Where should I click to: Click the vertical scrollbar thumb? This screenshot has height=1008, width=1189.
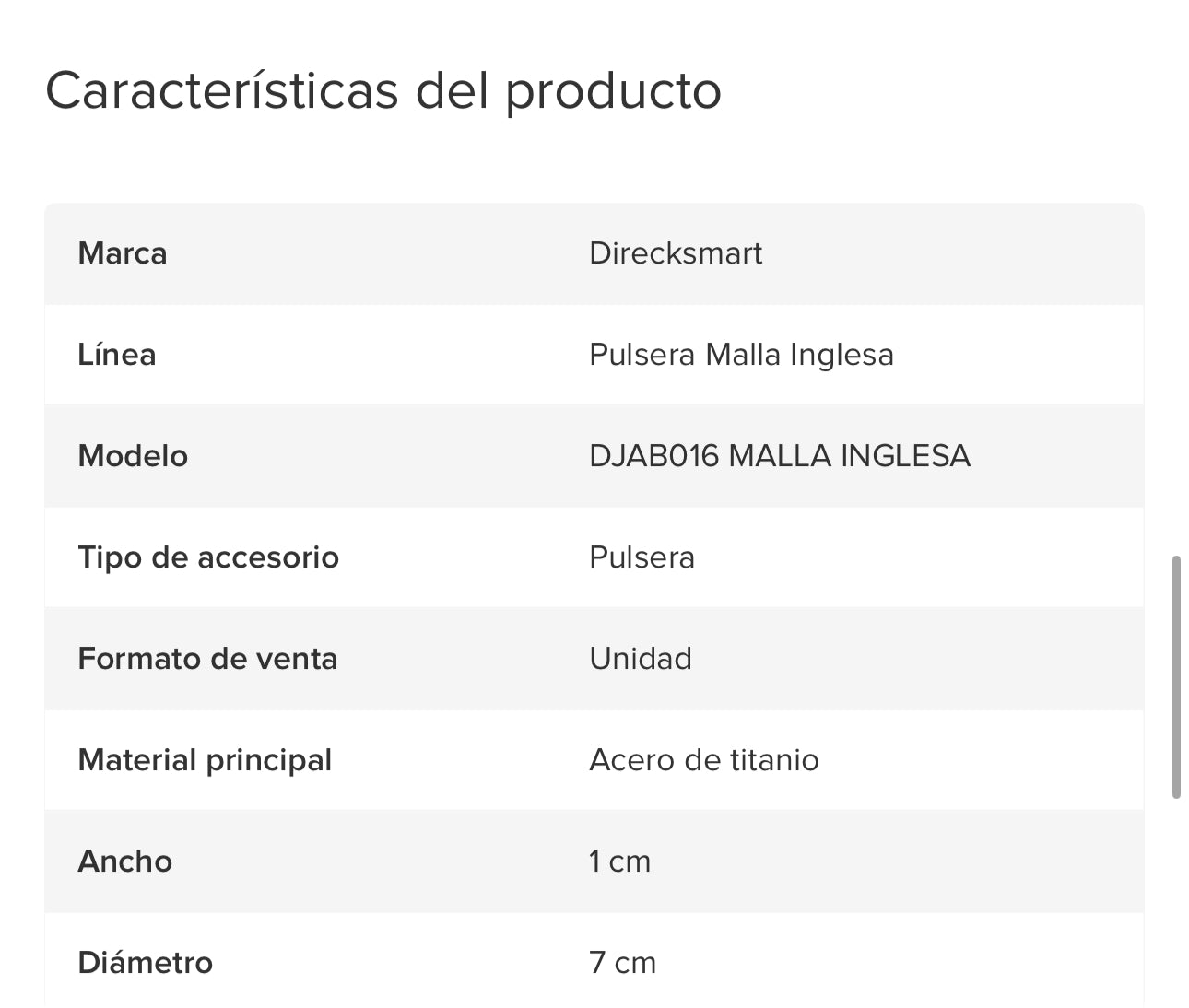1176,677
